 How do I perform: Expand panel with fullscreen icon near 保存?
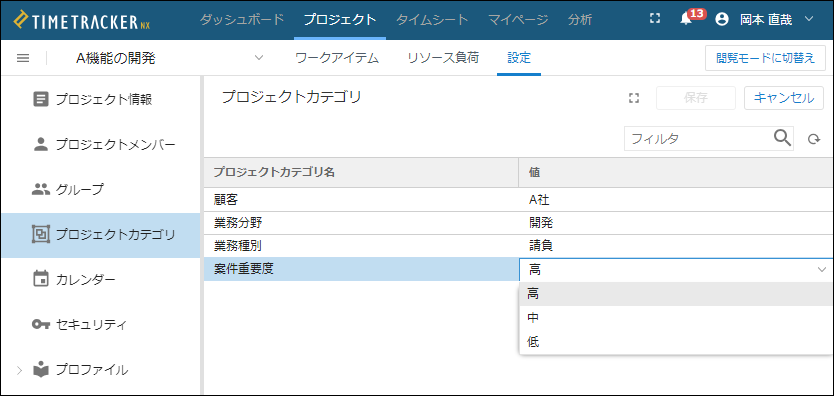tap(633, 98)
